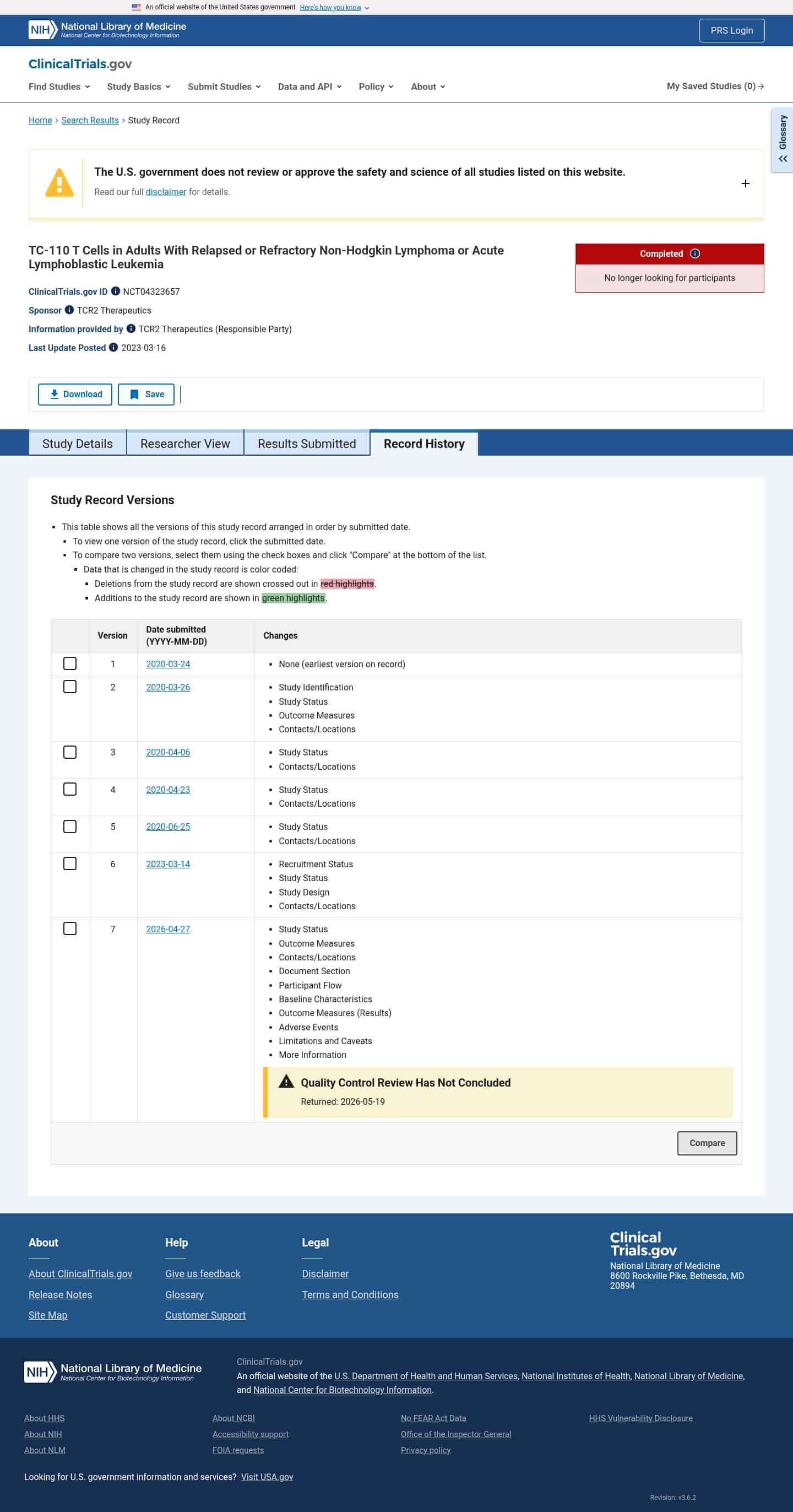Open the Terms and Conditions footer link
Screen dimensions: 793x1512
coord(350,1294)
